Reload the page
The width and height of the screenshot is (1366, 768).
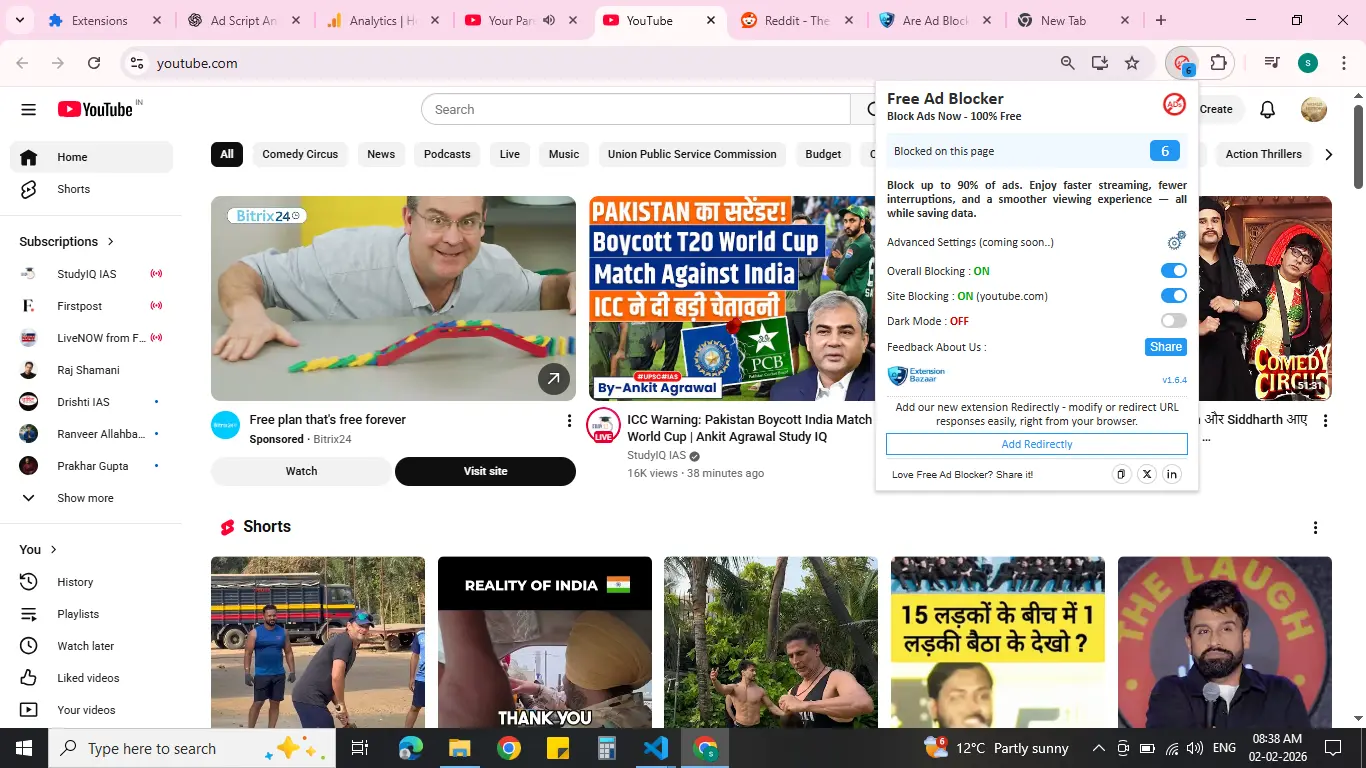coord(94,63)
